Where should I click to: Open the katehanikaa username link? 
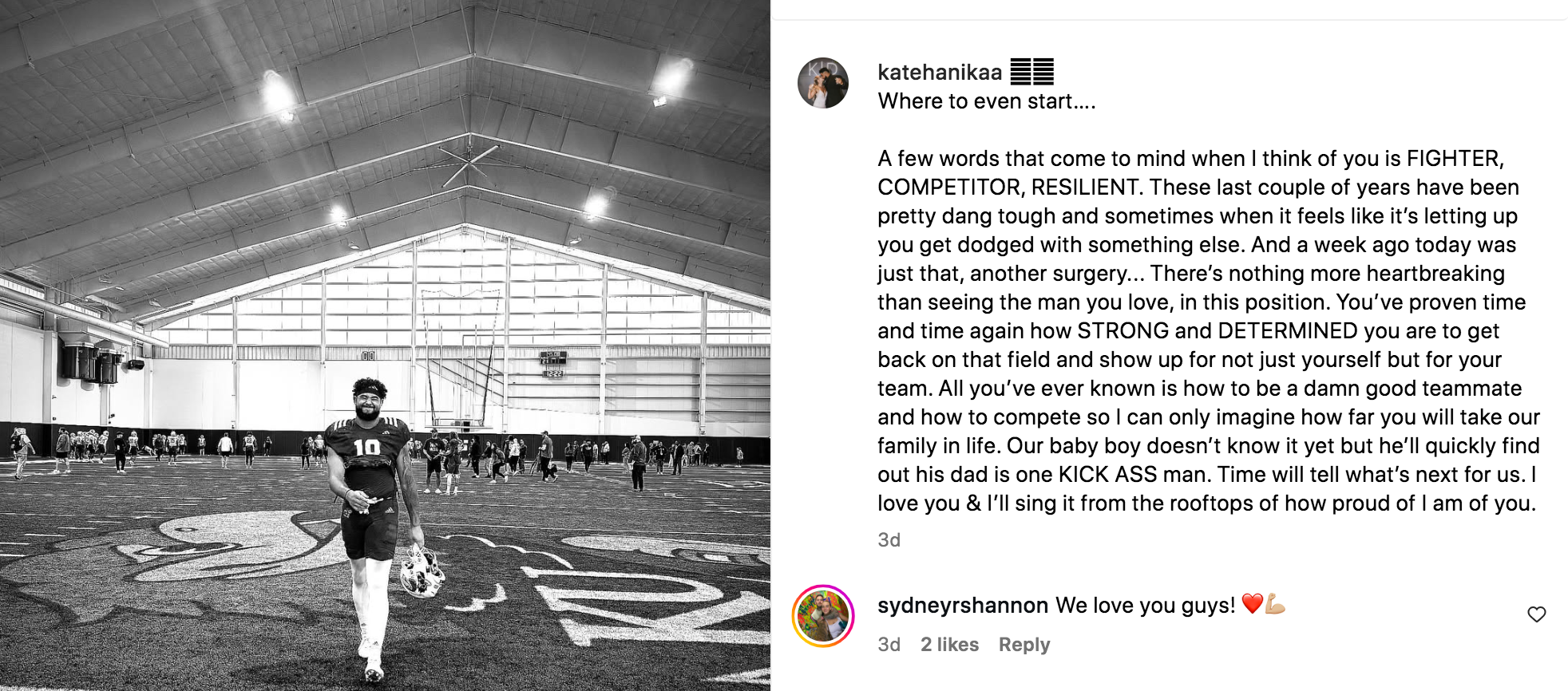[x=939, y=73]
